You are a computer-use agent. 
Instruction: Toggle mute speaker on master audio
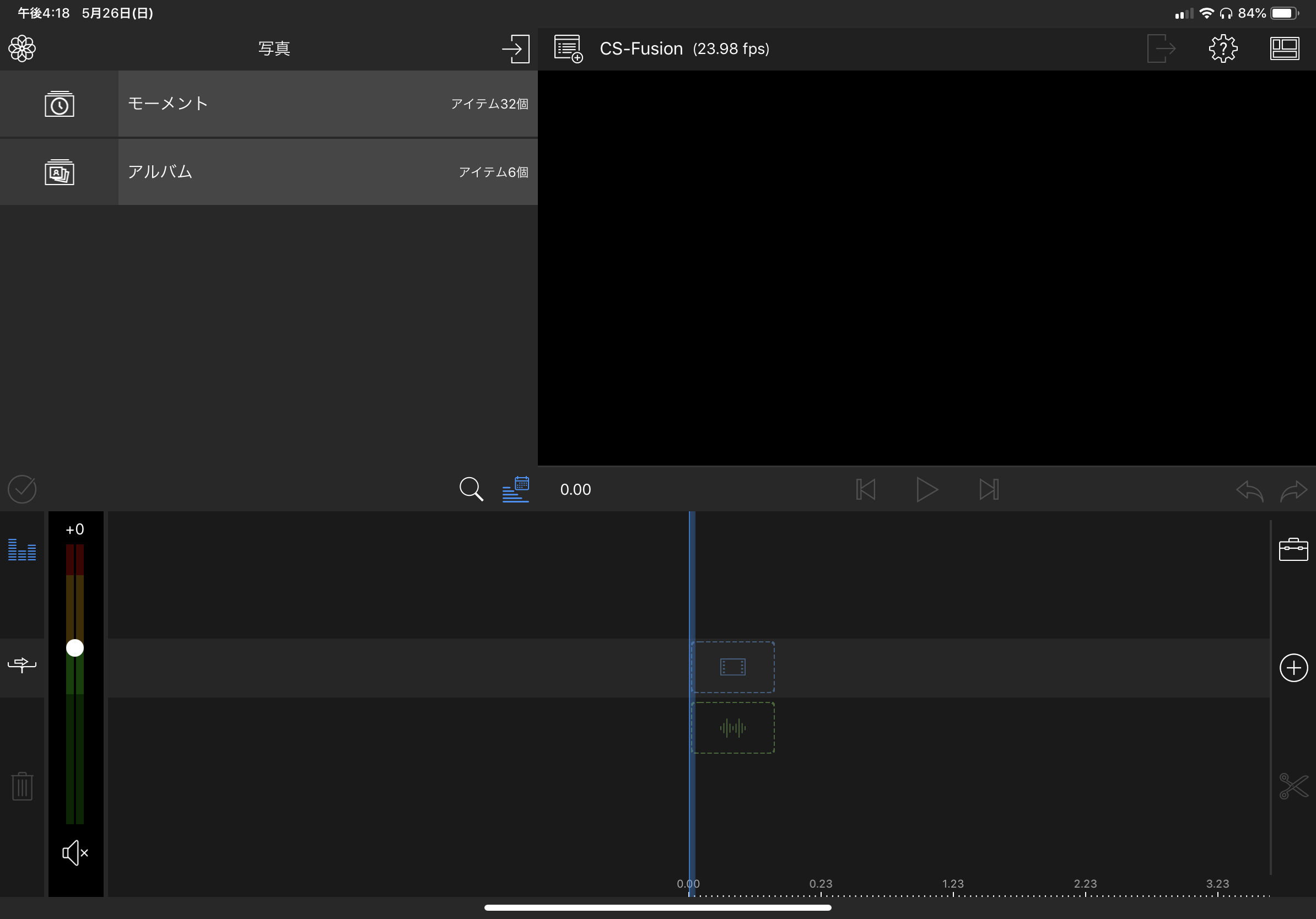[75, 853]
